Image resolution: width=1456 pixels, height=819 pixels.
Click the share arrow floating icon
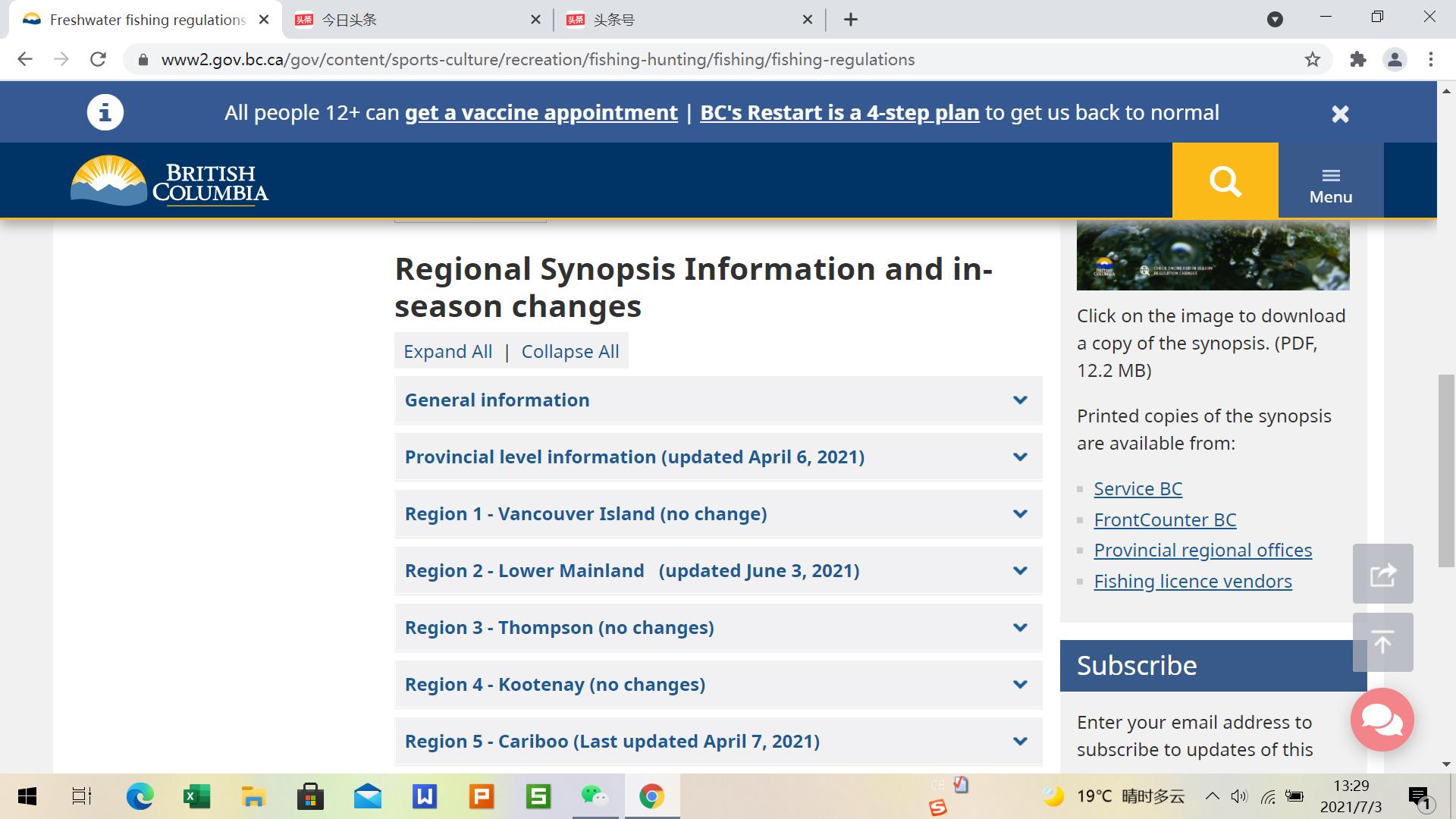pos(1382,574)
